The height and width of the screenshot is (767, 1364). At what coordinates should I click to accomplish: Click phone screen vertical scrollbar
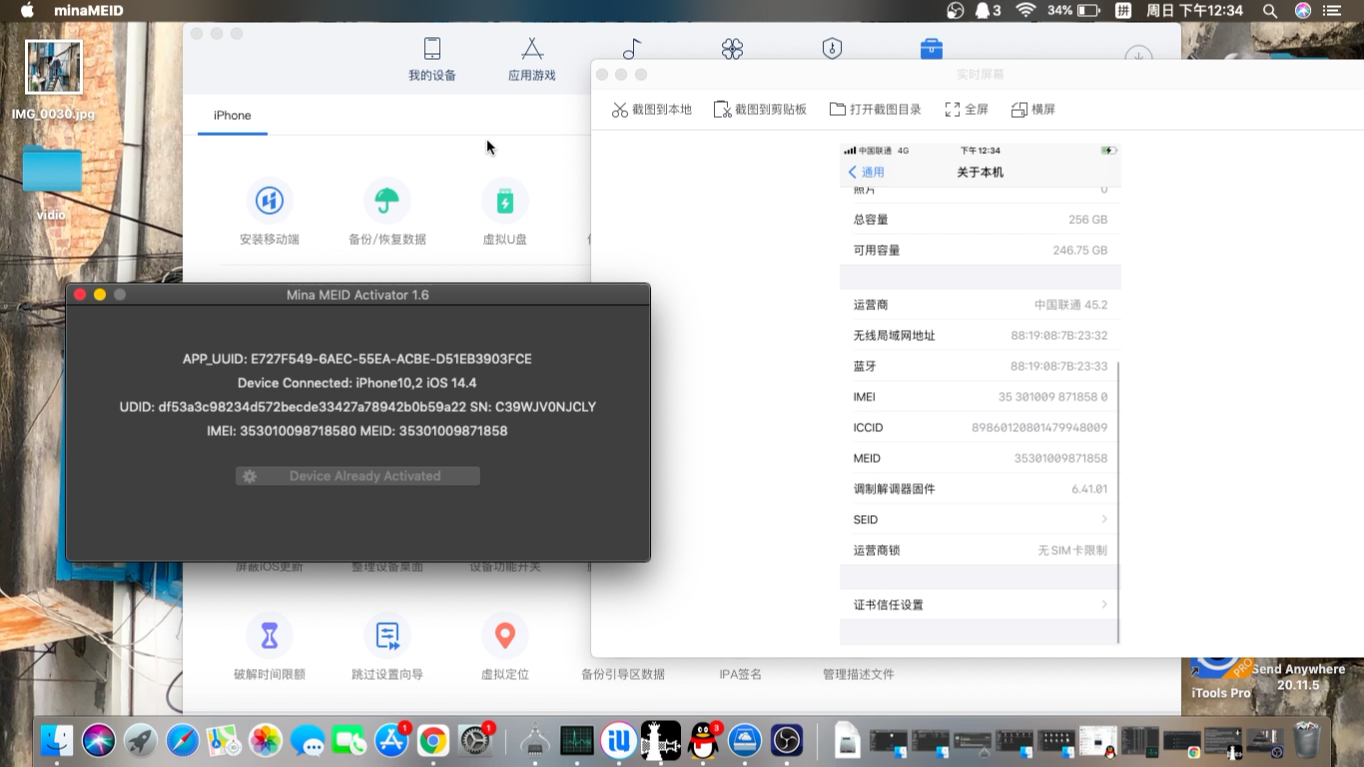[x=1117, y=503]
